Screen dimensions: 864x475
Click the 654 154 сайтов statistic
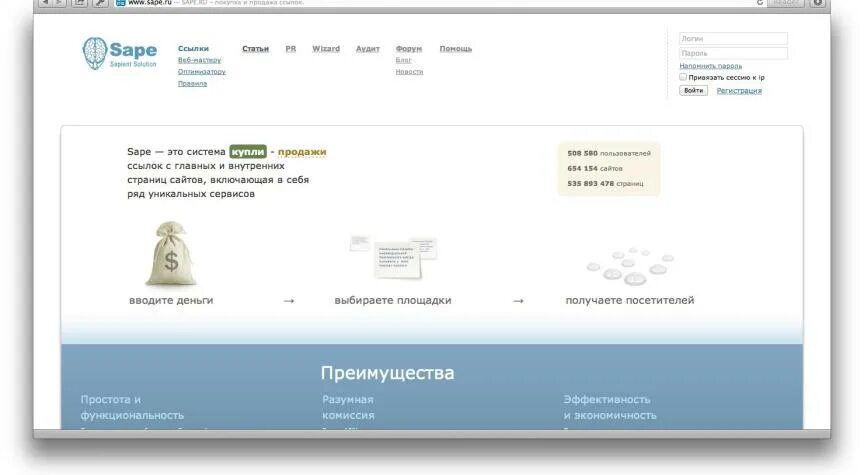(x=595, y=168)
